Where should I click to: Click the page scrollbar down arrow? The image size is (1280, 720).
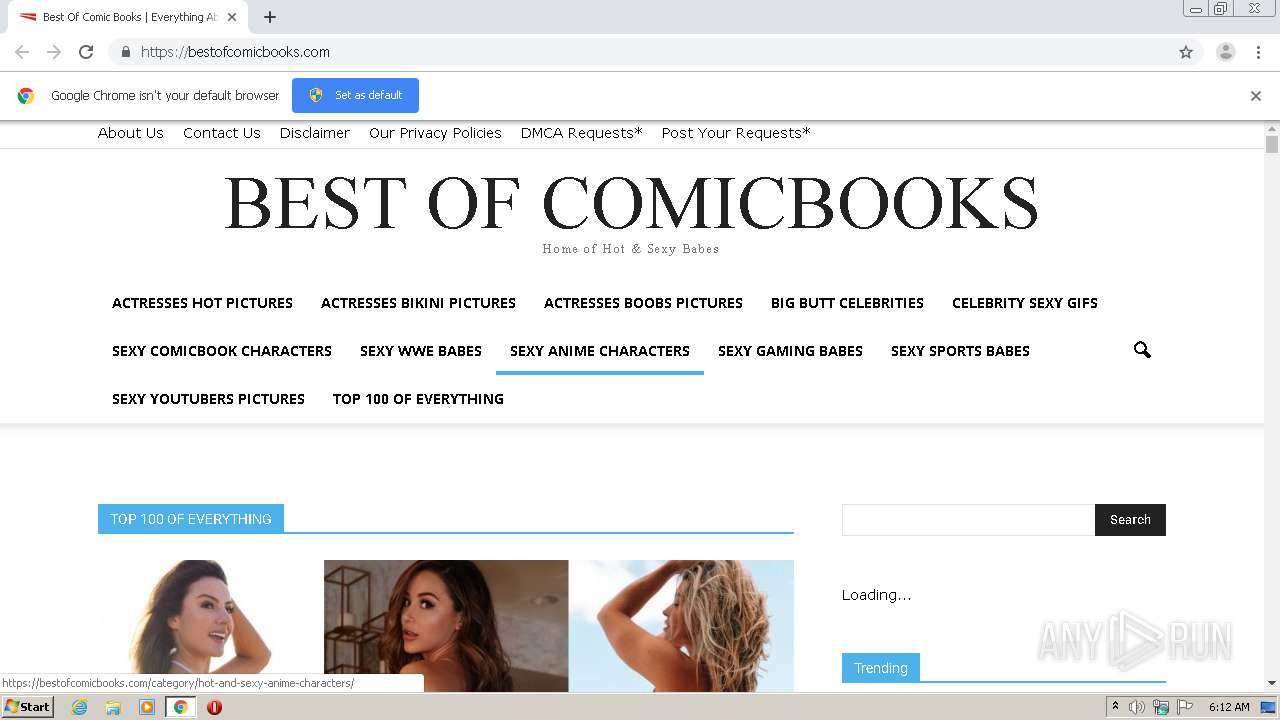click(1272, 684)
